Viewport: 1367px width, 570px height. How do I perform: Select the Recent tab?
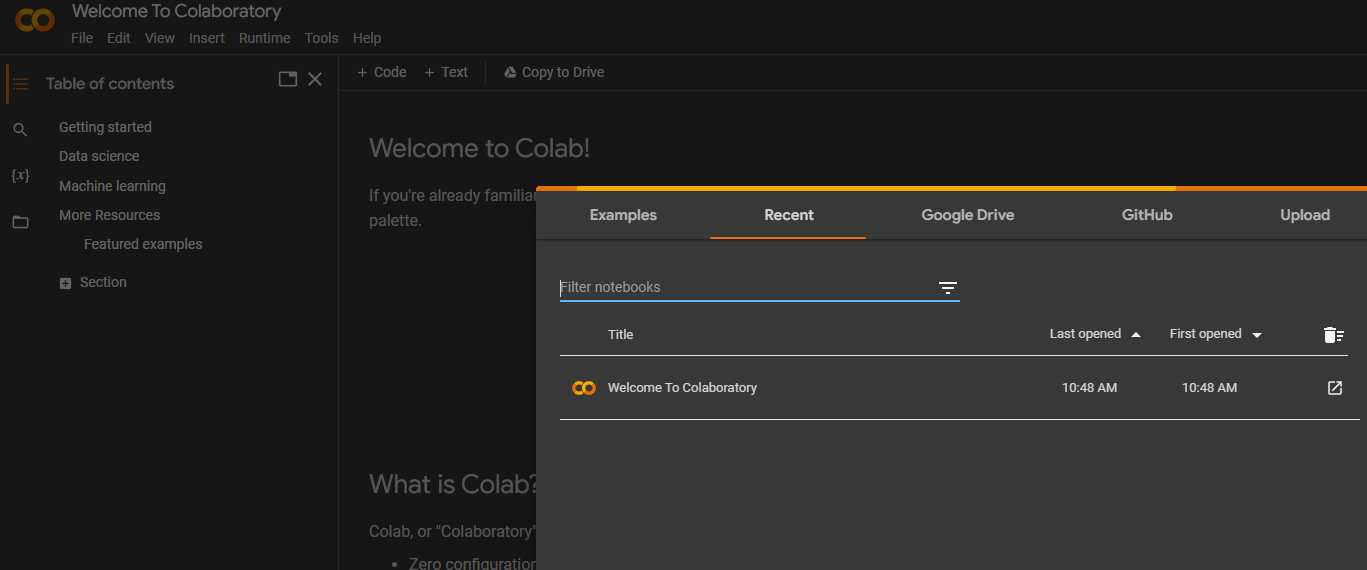click(x=789, y=215)
